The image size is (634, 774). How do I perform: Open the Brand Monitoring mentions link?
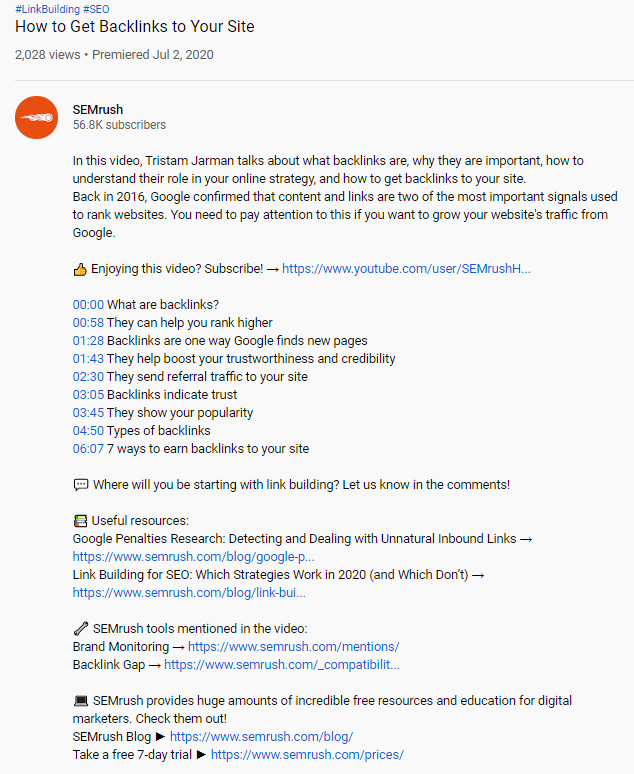click(293, 647)
